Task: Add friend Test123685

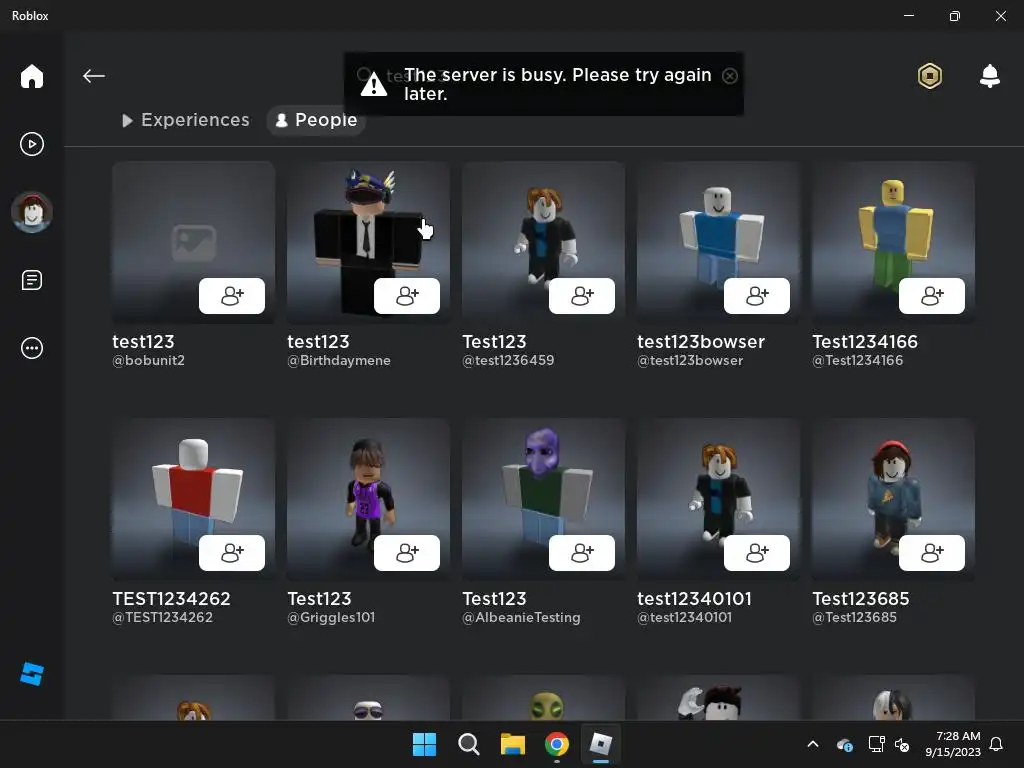Action: point(932,553)
